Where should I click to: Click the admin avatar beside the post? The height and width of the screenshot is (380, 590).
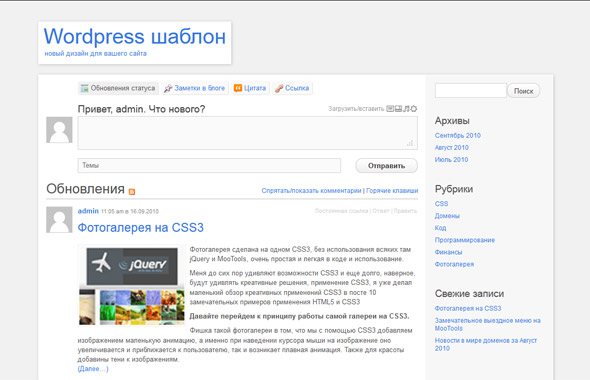pyautogui.click(x=59, y=220)
